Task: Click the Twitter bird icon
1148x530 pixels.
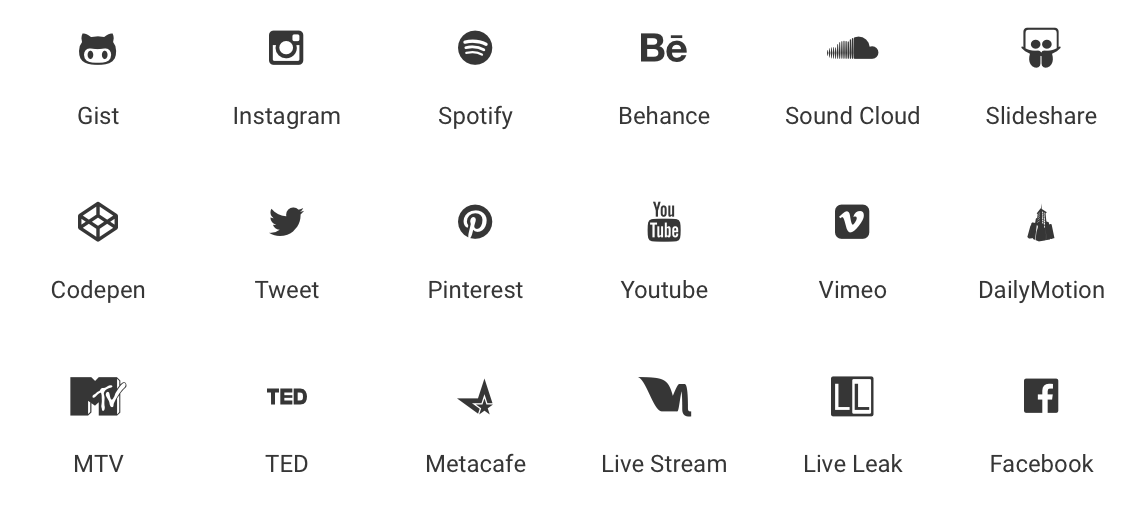Action: click(x=286, y=222)
